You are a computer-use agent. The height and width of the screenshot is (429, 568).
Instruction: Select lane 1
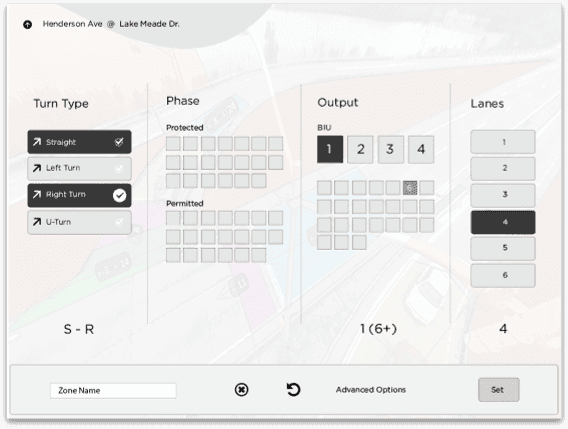pos(503,142)
